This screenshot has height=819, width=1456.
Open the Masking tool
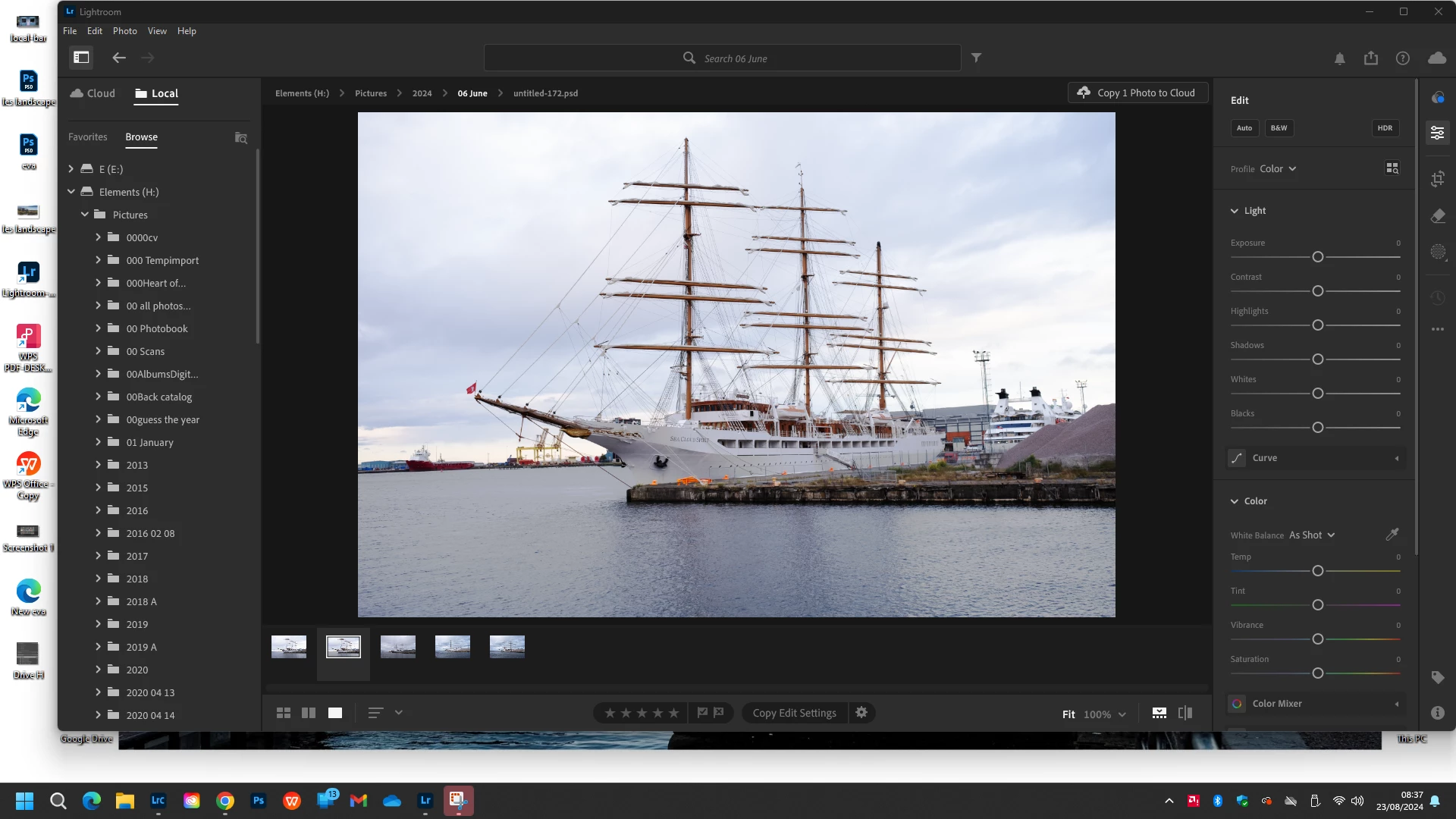[1437, 252]
